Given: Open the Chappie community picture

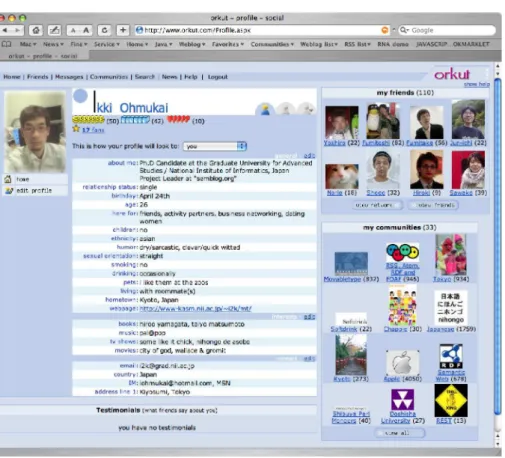Looking at the screenshot, I should pos(402,305).
